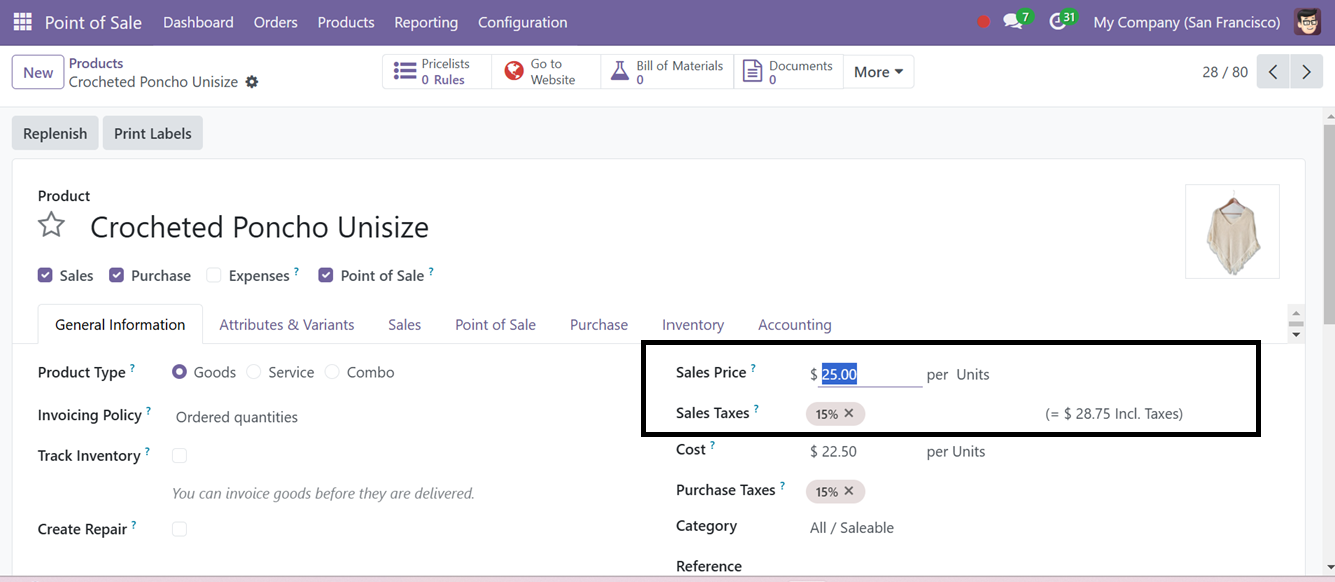The height and width of the screenshot is (582, 1335).
Task: Show help tooltip for Track Inventory
Action: [147, 451]
